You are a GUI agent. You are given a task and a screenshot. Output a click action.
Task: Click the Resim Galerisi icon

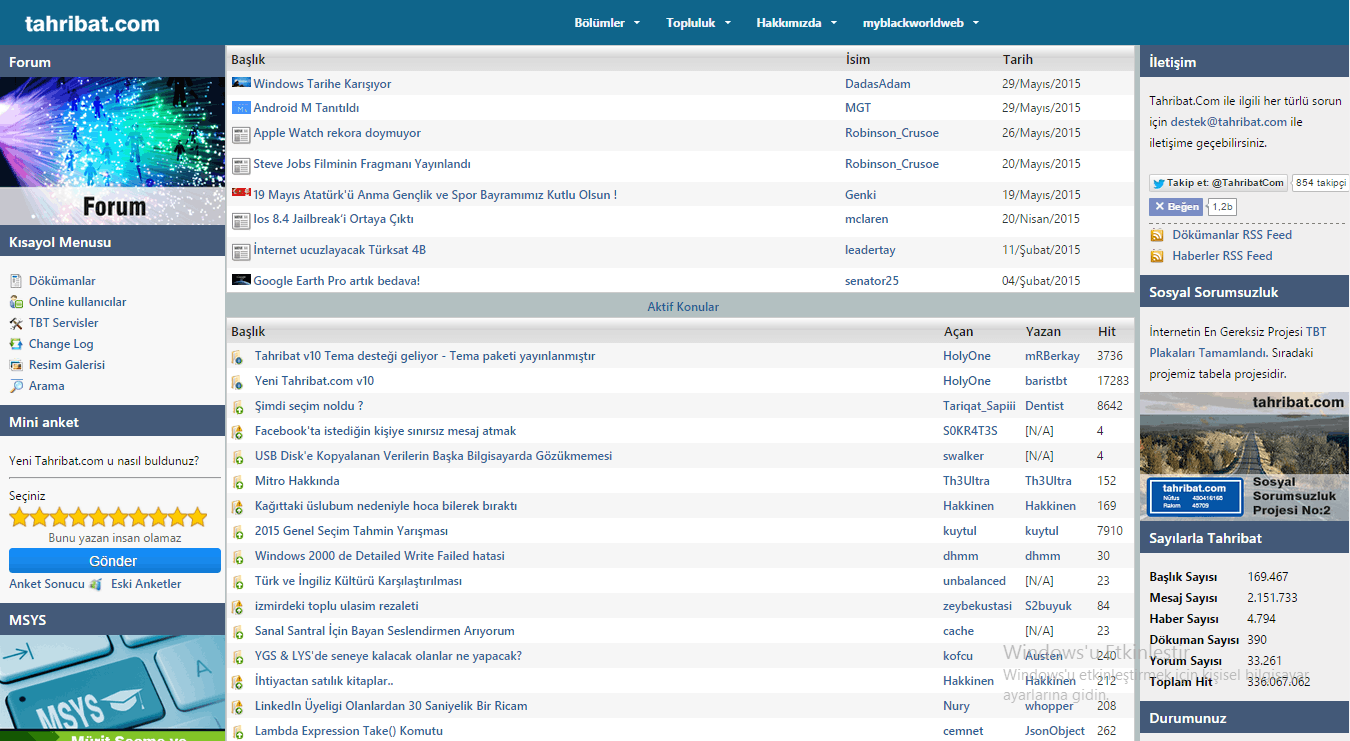pos(16,365)
